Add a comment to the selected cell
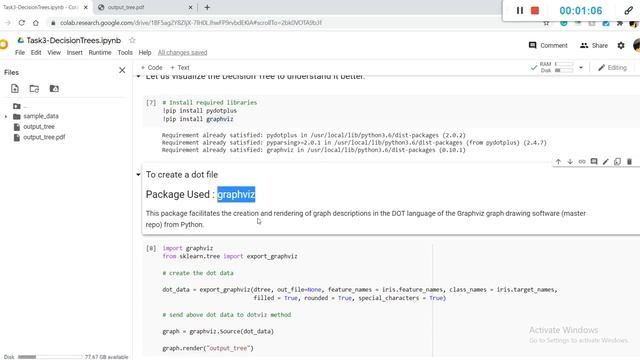Image resolution: width=640 pixels, height=360 pixels. 594,162
